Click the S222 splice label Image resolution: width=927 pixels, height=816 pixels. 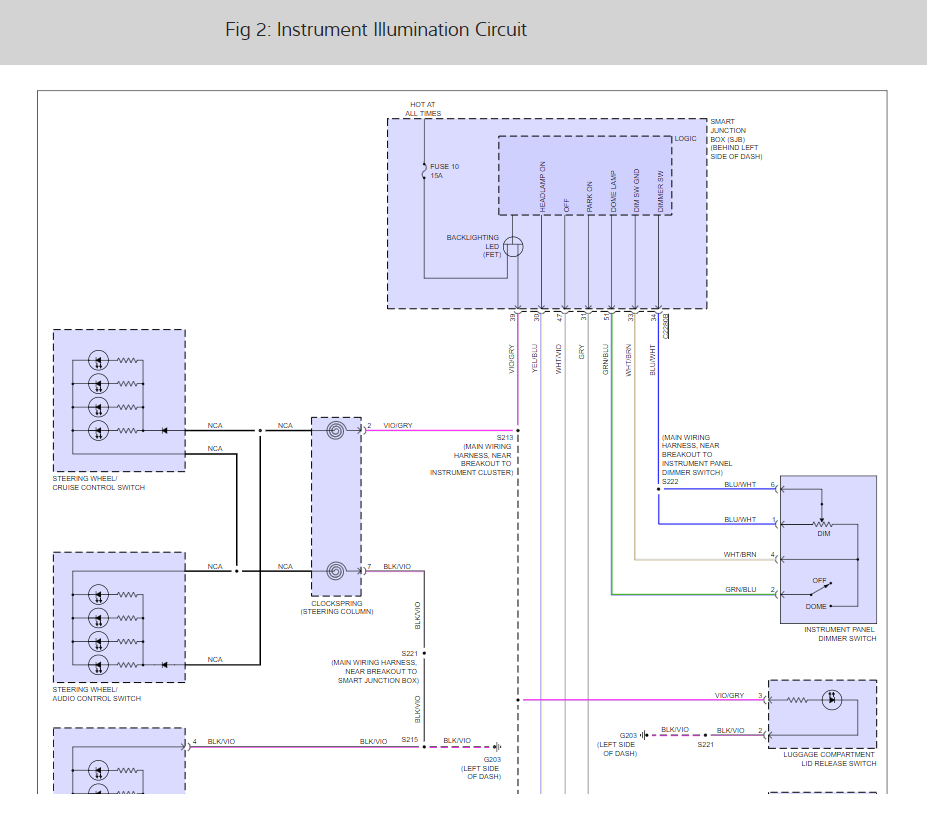[670, 482]
